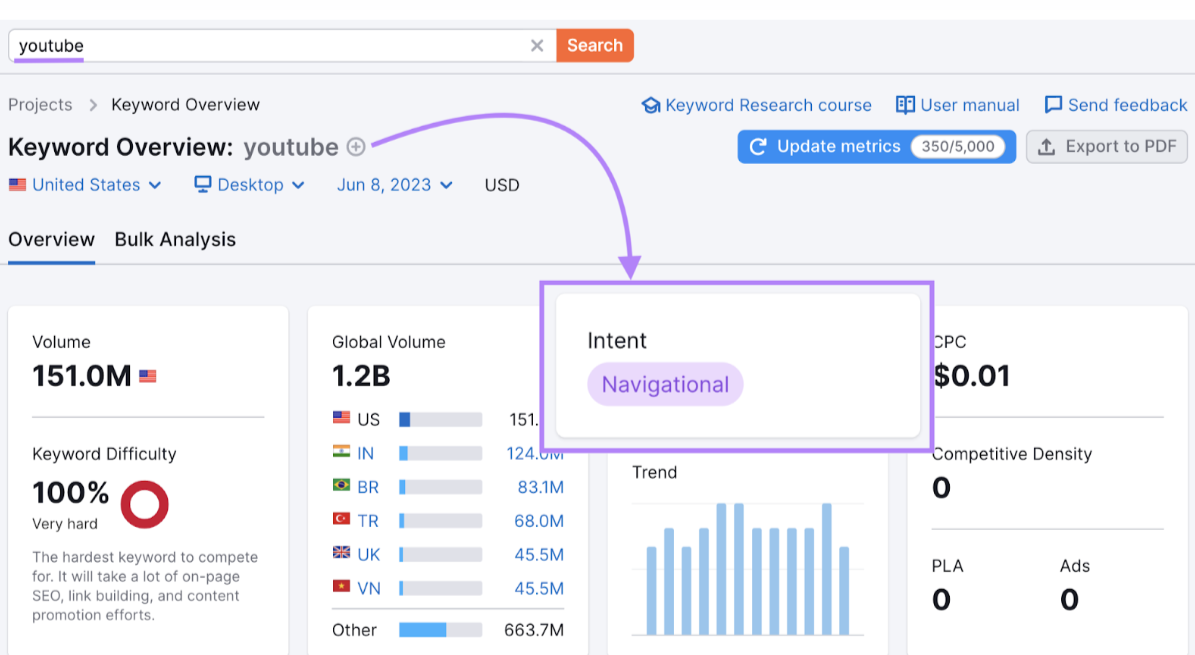Click the India flag icon
The height and width of the screenshot is (655, 1195).
[341, 451]
